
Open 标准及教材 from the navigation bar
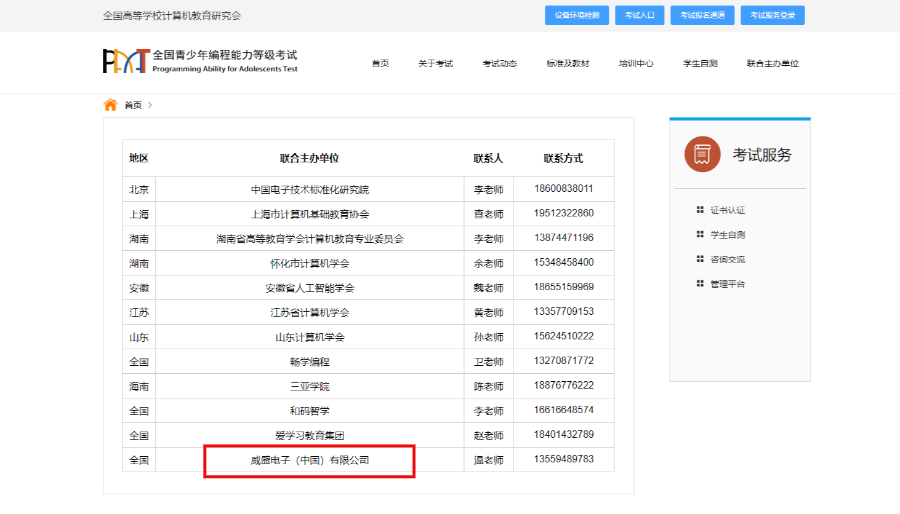[x=567, y=63]
